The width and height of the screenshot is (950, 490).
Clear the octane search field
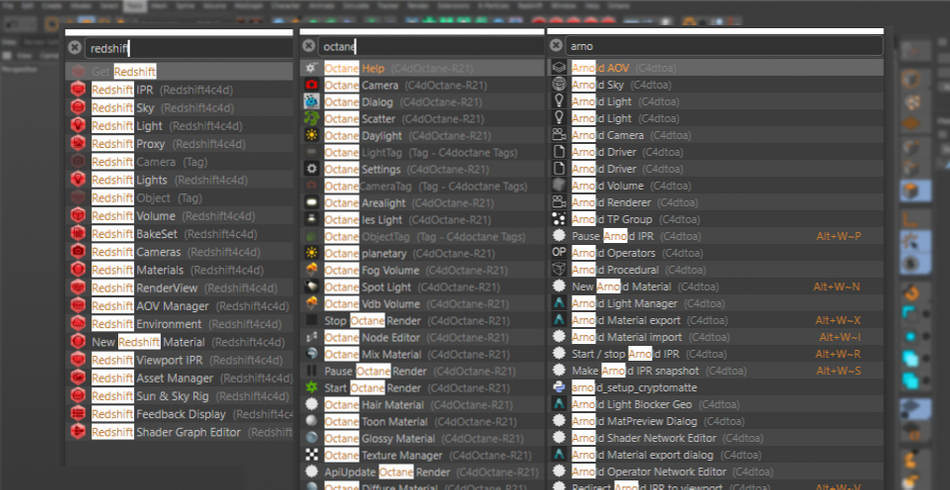(x=308, y=45)
